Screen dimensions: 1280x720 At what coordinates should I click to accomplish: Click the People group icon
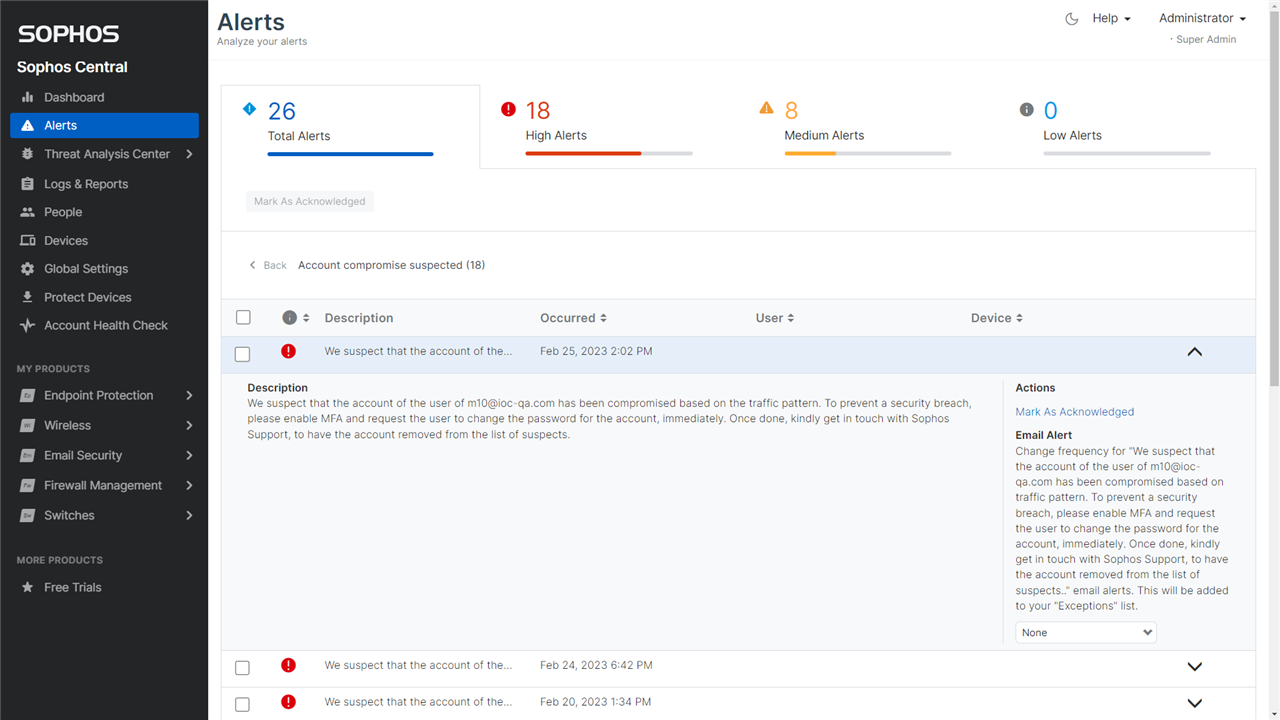tap(28, 212)
